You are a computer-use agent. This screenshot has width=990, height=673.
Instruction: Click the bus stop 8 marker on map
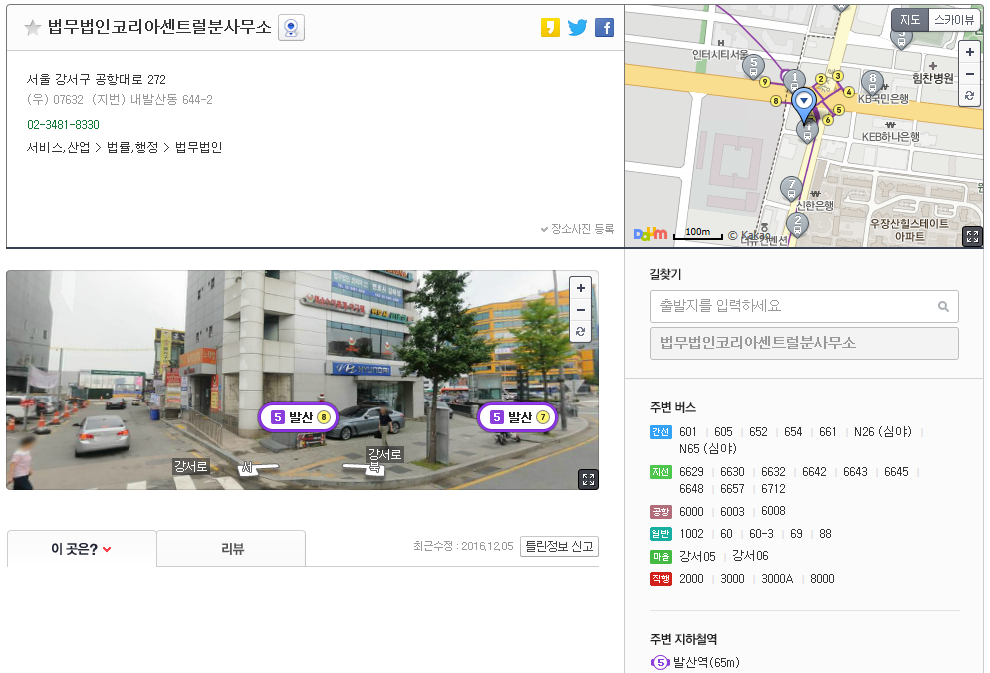(x=873, y=81)
